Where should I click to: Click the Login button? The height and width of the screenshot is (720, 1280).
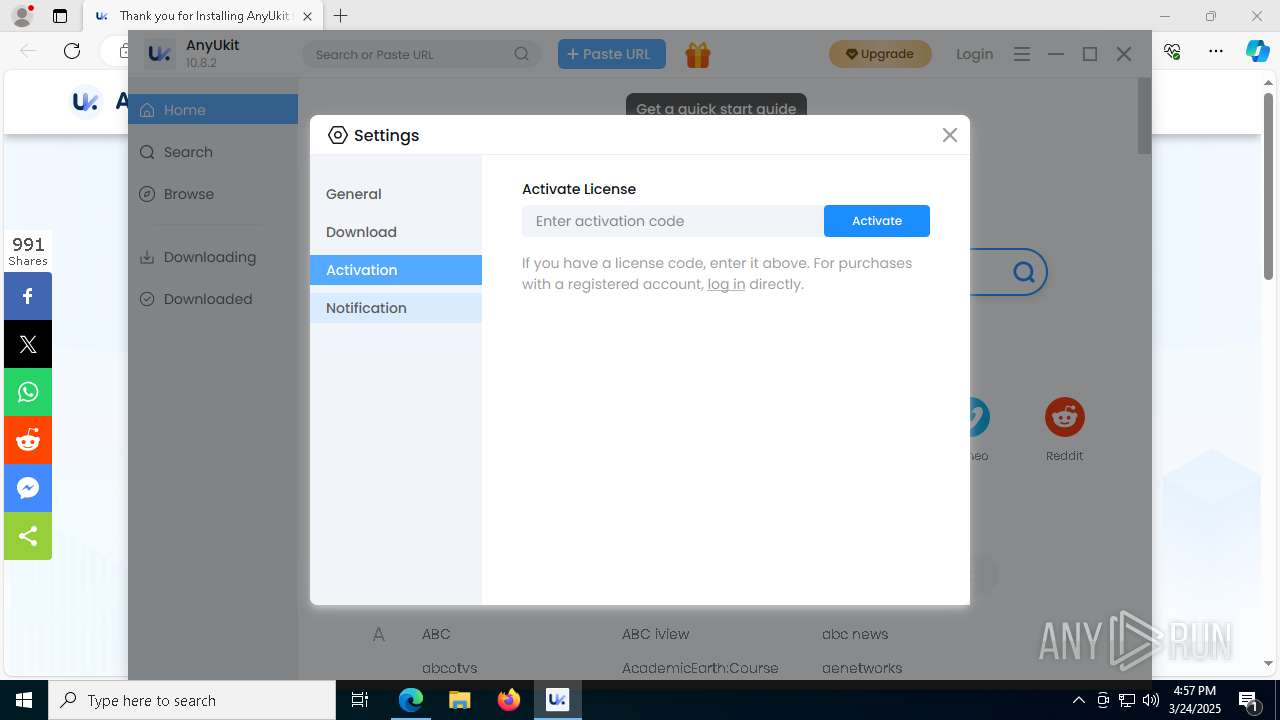click(x=974, y=54)
